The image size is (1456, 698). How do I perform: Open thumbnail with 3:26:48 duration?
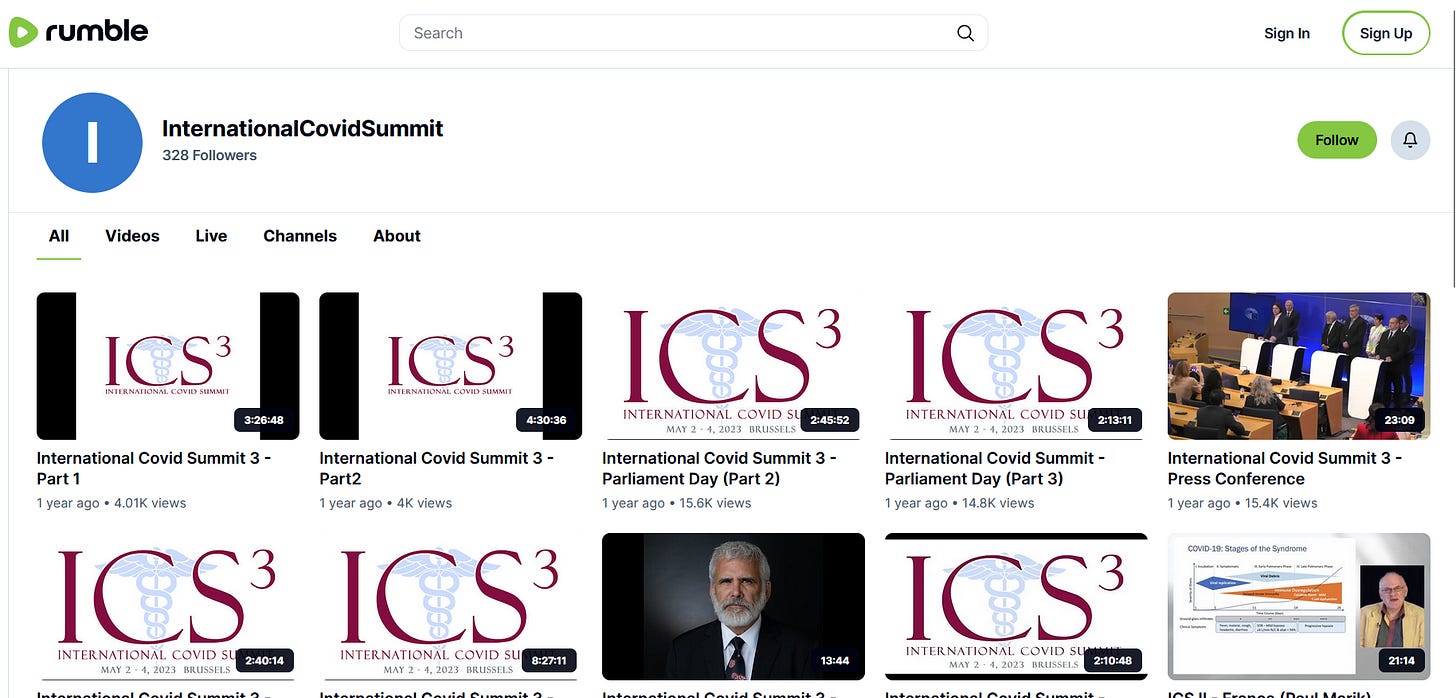tap(168, 366)
